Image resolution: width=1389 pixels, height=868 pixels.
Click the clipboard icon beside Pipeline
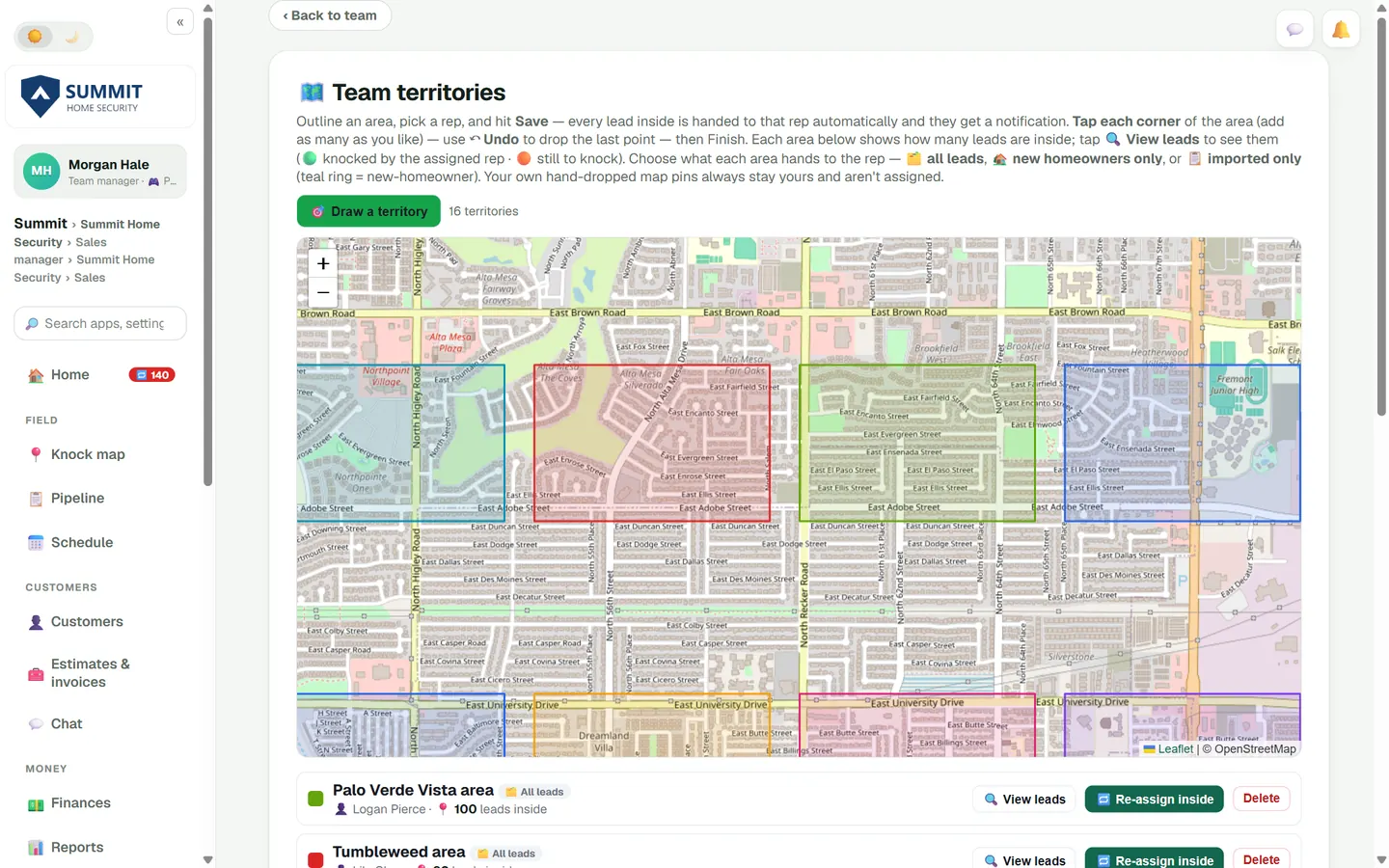36,499
